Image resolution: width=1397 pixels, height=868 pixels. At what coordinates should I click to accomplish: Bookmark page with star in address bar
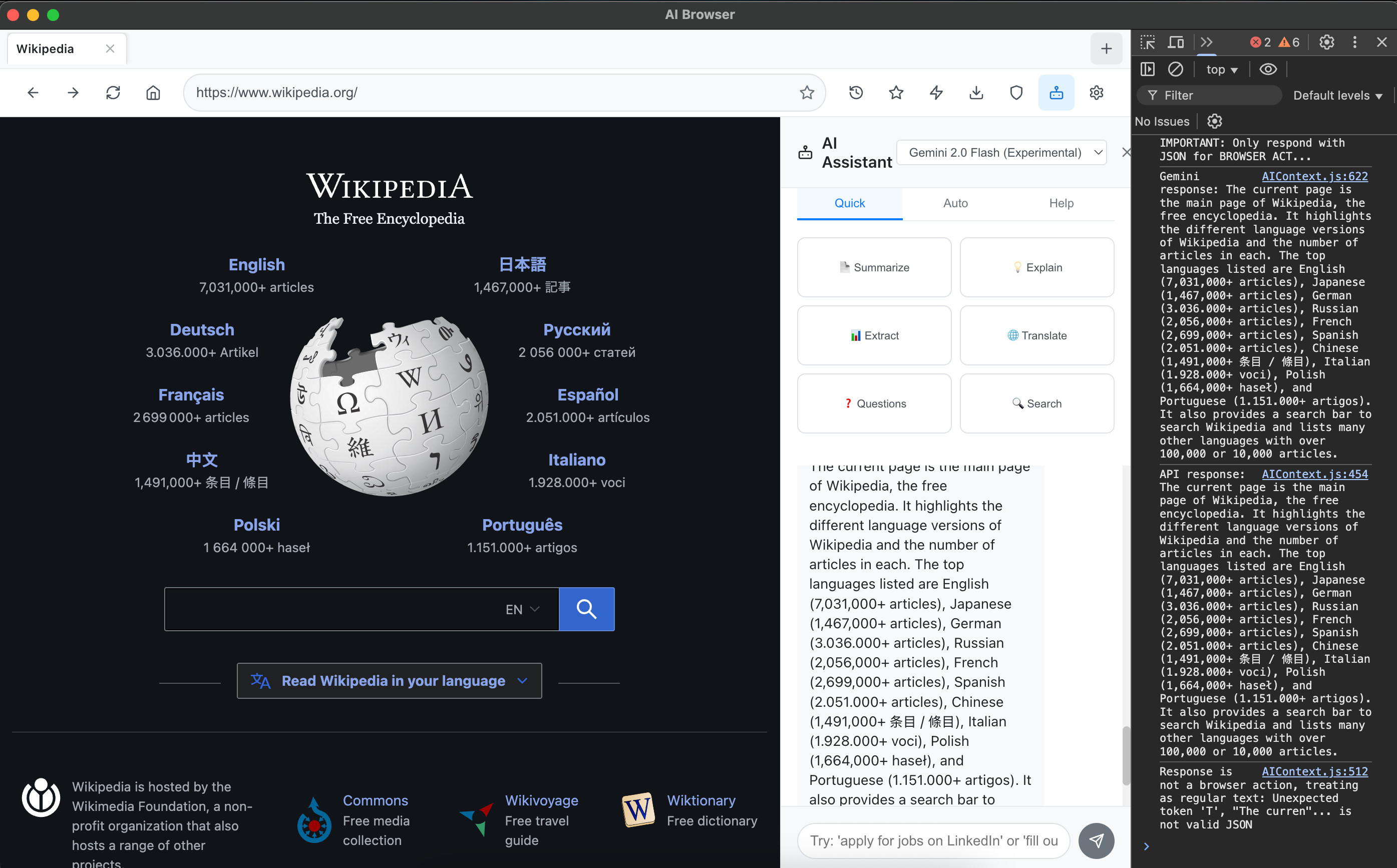[x=807, y=93]
